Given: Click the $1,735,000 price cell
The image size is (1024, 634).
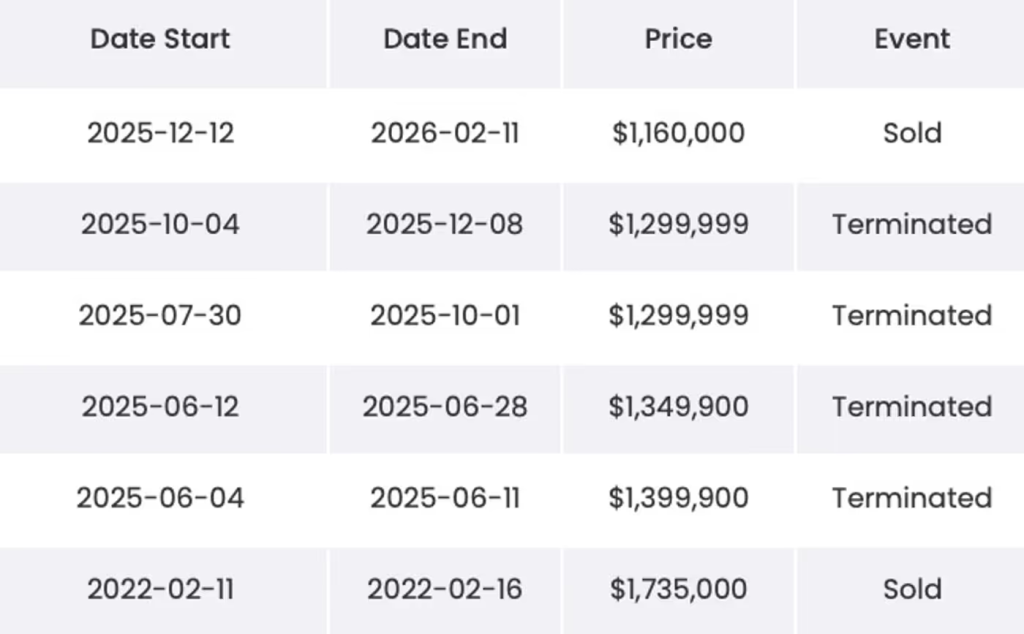Looking at the screenshot, I should [x=678, y=590].
